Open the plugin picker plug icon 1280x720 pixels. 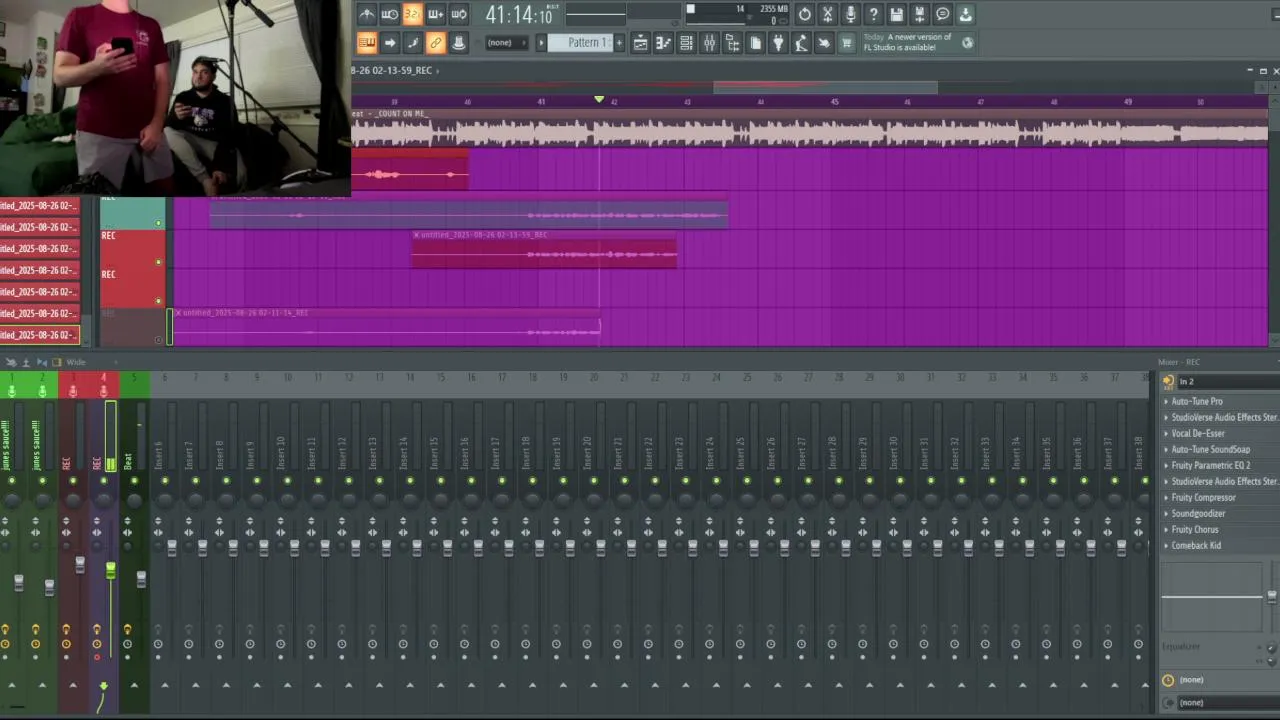pyautogui.click(x=778, y=43)
